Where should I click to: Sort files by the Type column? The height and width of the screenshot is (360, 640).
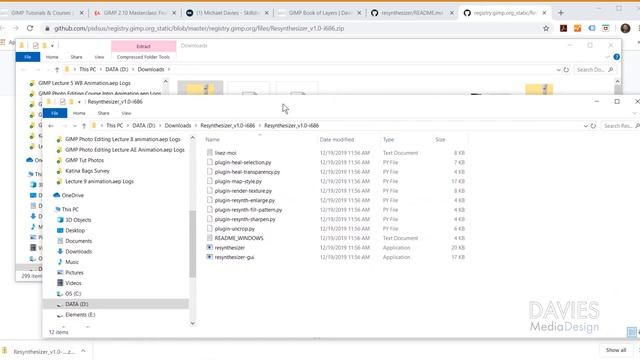point(388,140)
